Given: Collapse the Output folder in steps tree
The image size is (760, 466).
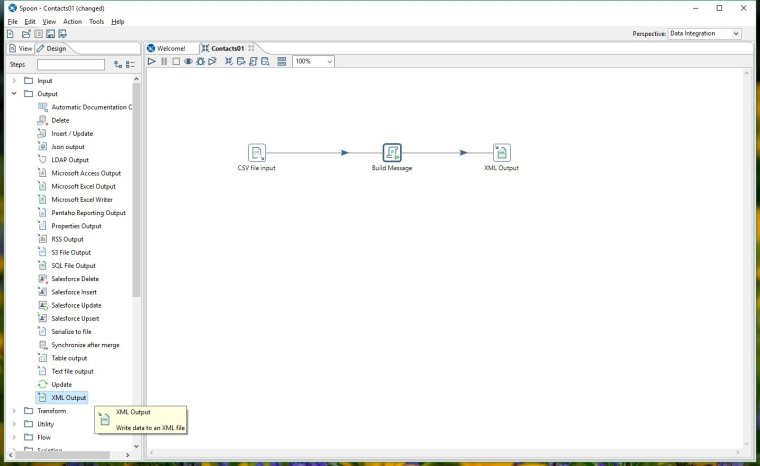Looking at the screenshot, I should point(14,94).
